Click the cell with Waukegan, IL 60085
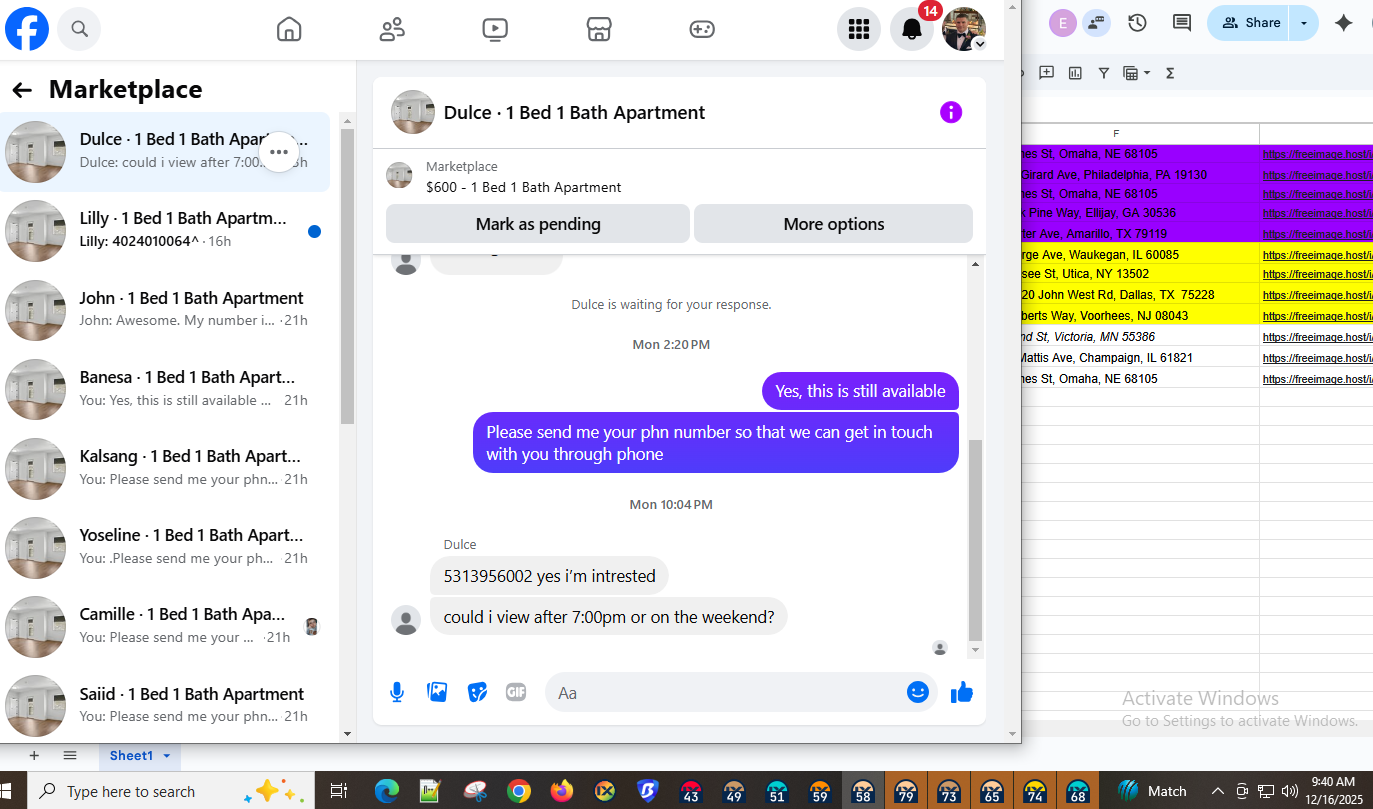The height and width of the screenshot is (809, 1373). 1140,254
